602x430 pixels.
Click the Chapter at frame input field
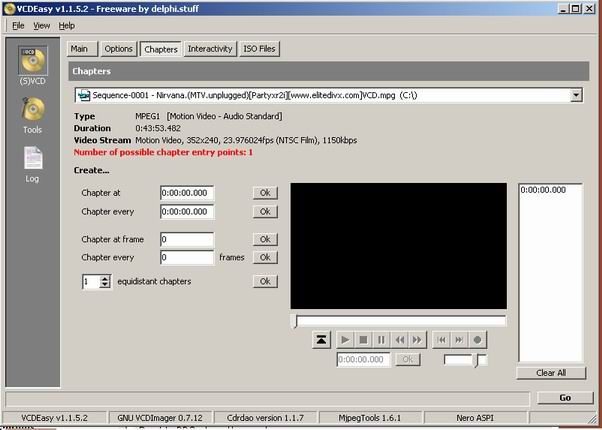pos(187,239)
